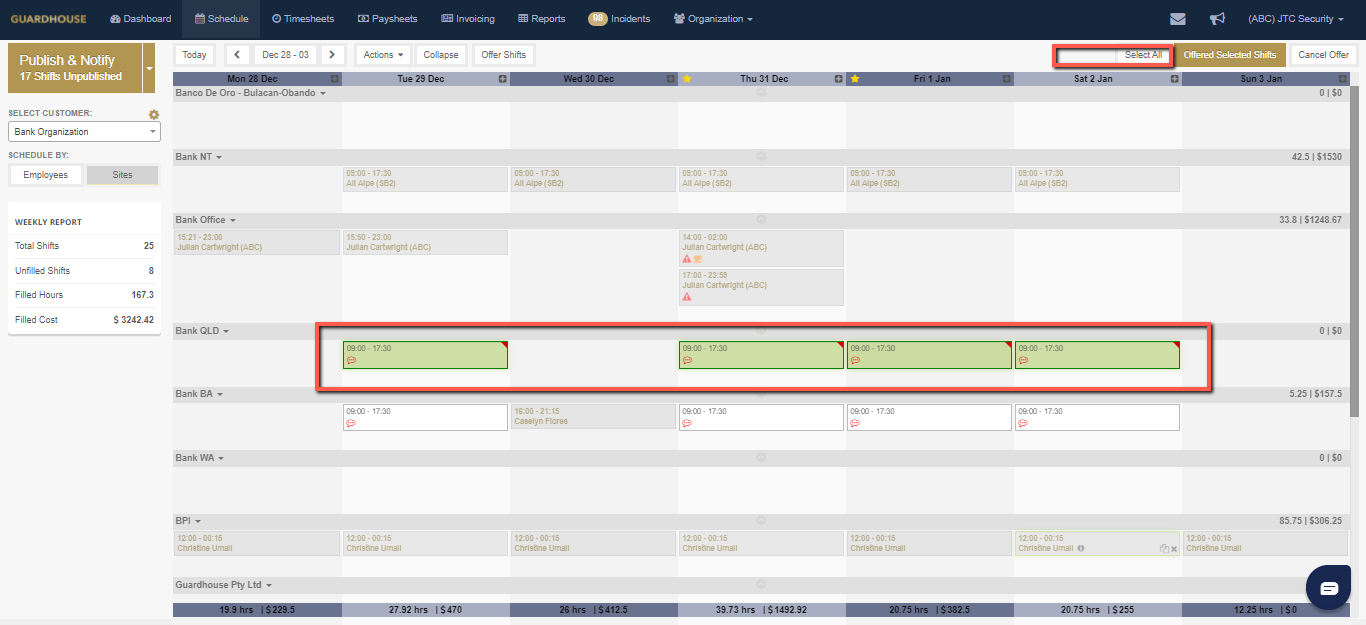Open the announcements megaphone icon
The height and width of the screenshot is (625, 1366).
click(x=1217, y=19)
